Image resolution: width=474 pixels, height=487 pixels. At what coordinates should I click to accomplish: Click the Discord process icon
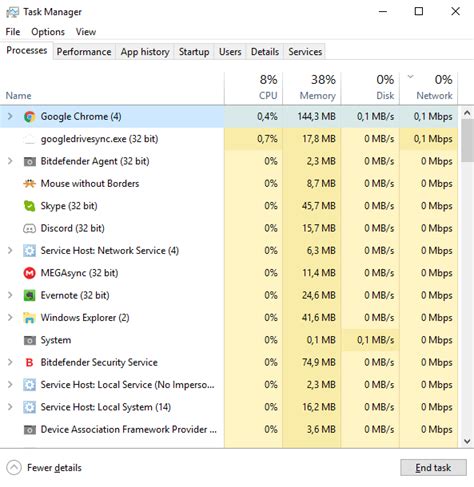[29, 228]
